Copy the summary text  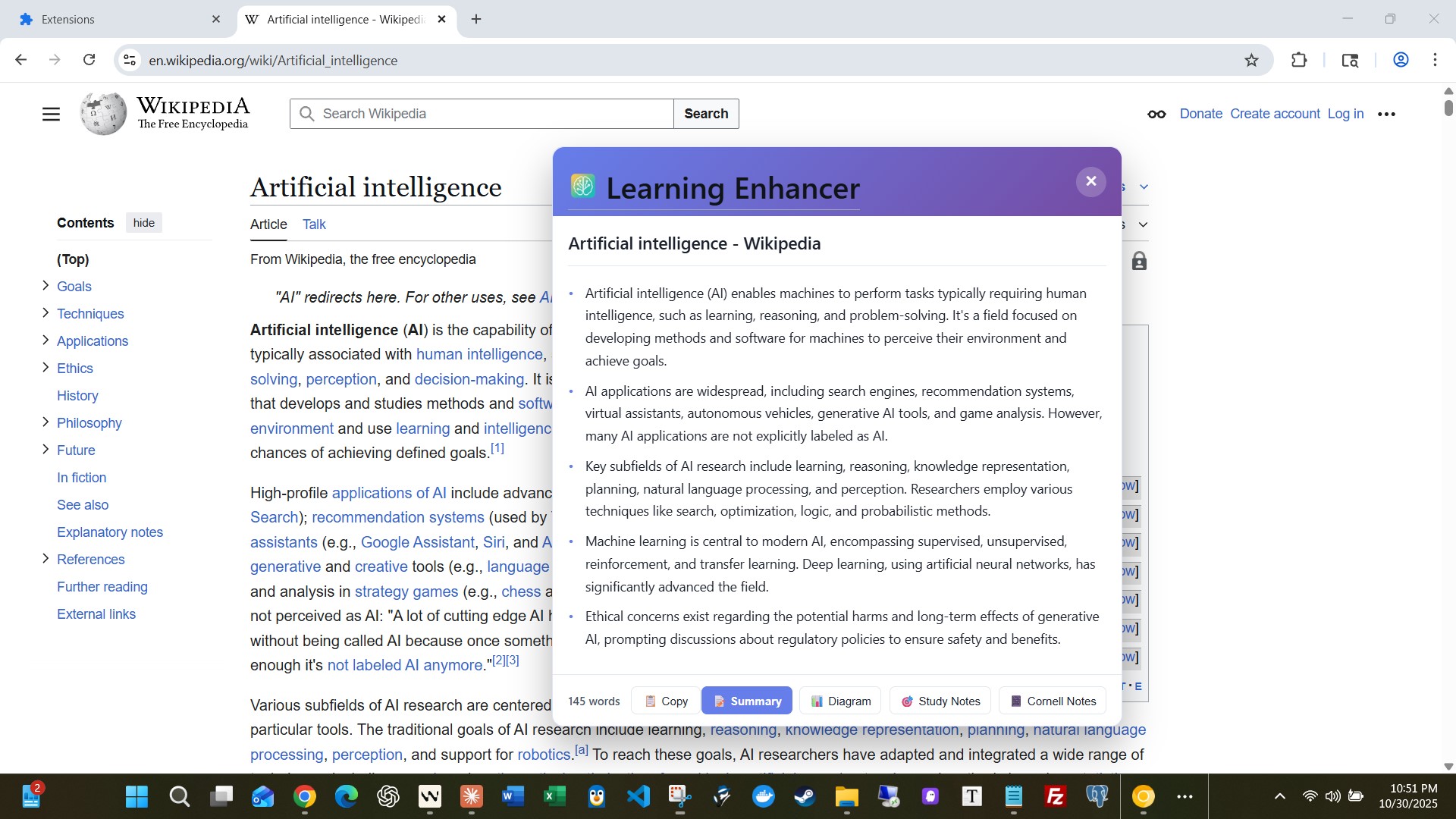(666, 701)
